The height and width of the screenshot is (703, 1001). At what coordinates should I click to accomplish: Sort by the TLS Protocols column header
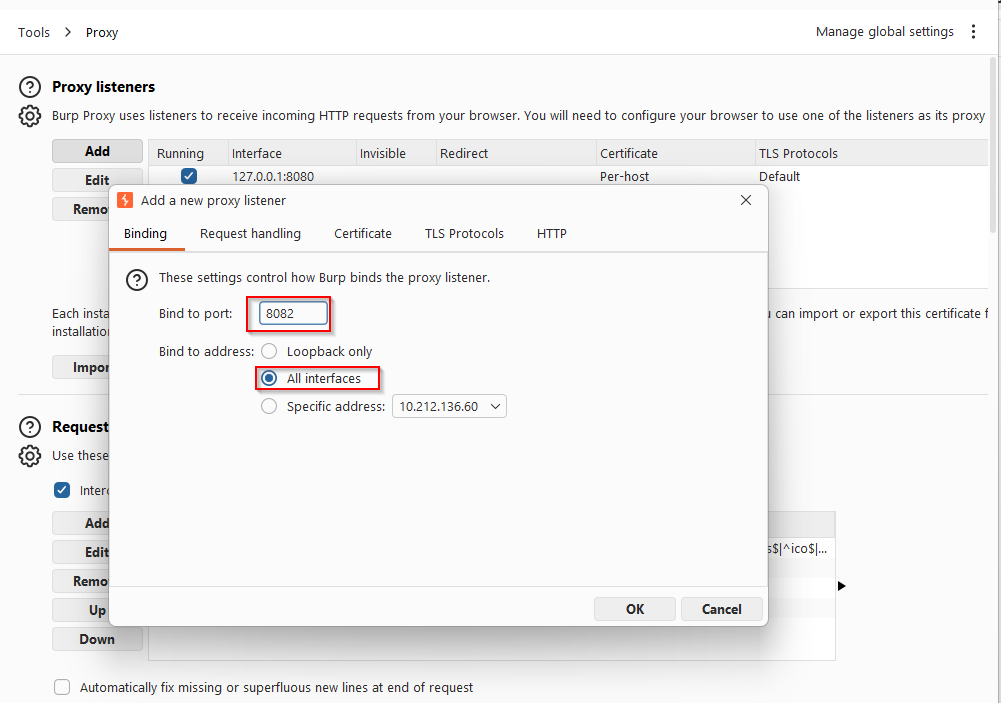(x=872, y=153)
